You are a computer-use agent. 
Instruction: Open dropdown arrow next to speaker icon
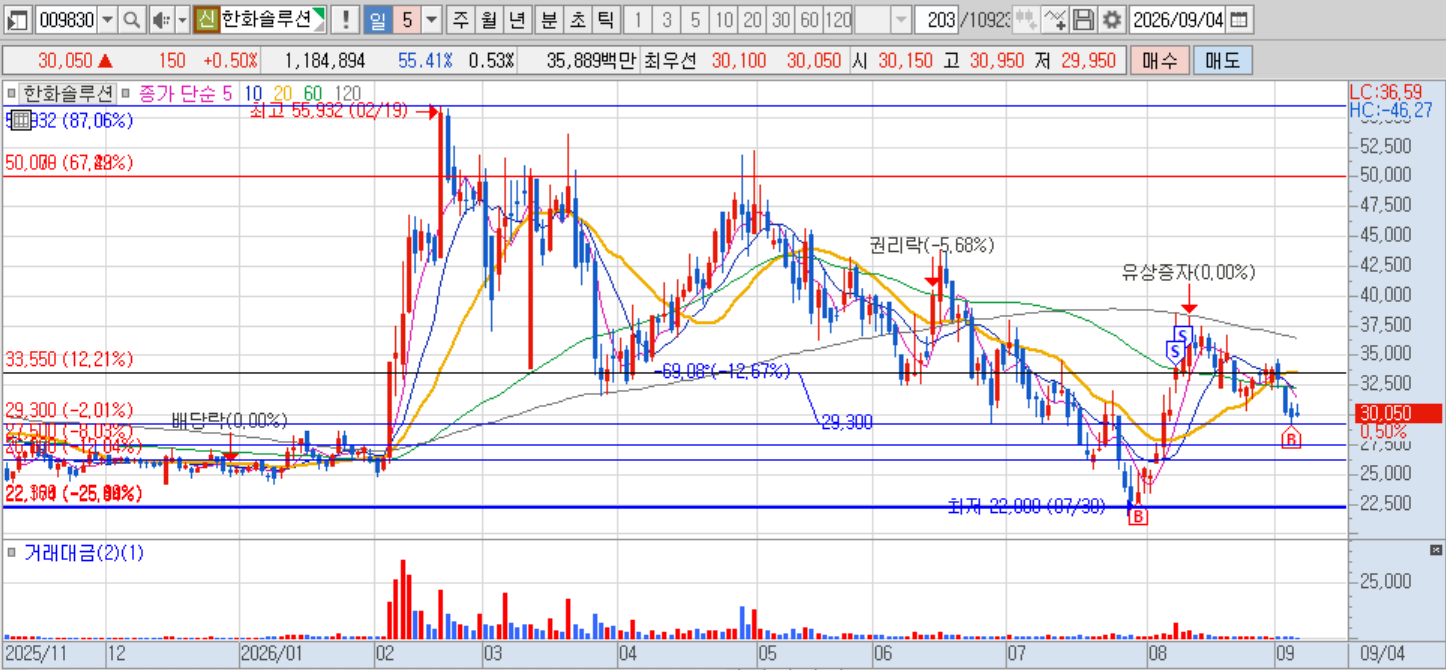tap(182, 19)
